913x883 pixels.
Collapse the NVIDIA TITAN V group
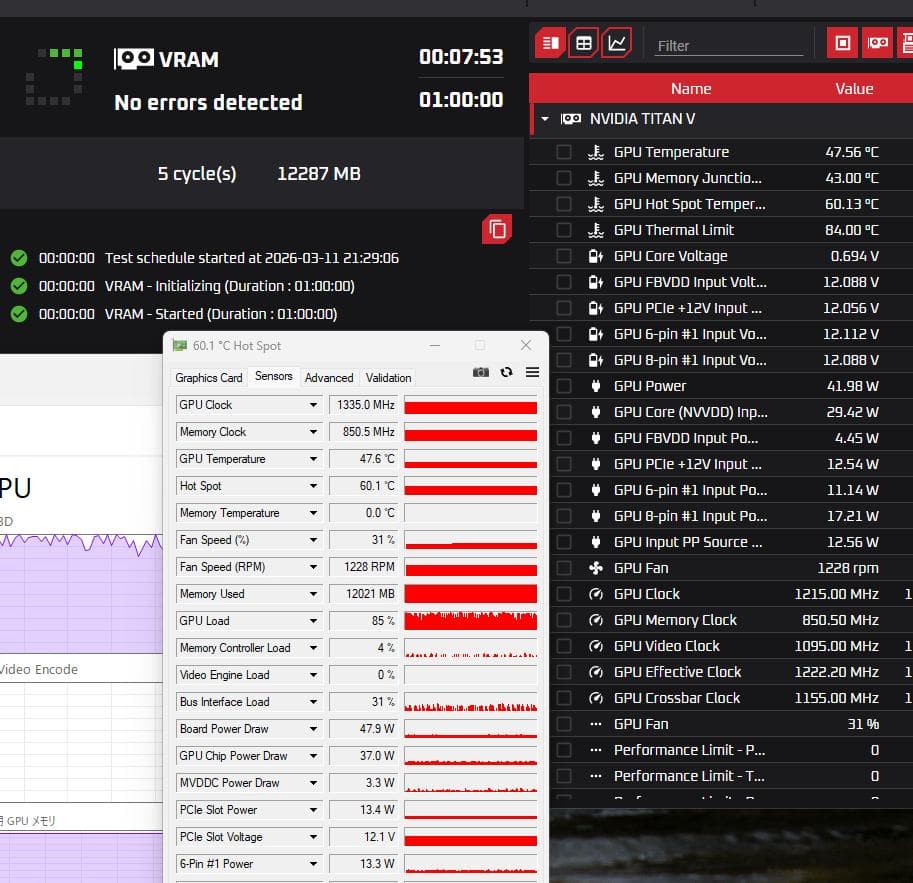pos(545,119)
